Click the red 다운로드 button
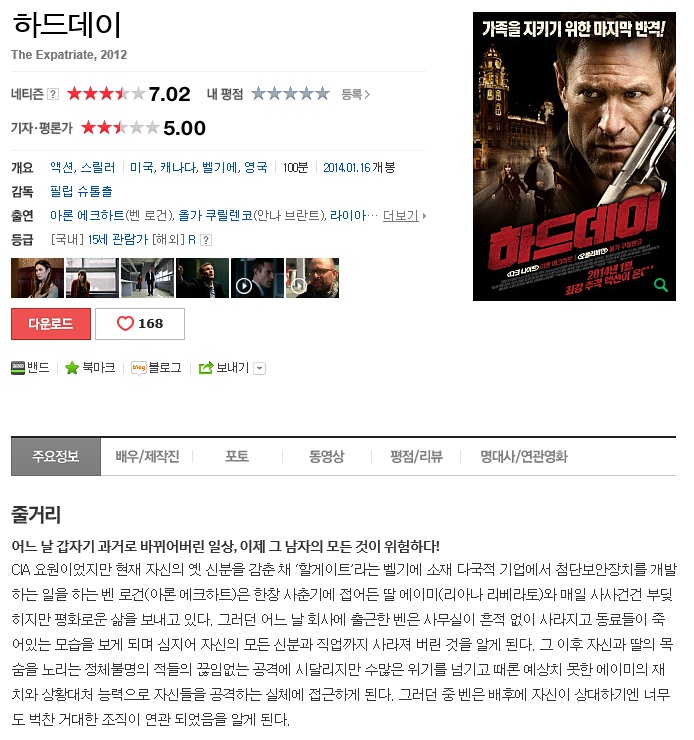Viewport: 694px width, 740px height. [x=51, y=324]
